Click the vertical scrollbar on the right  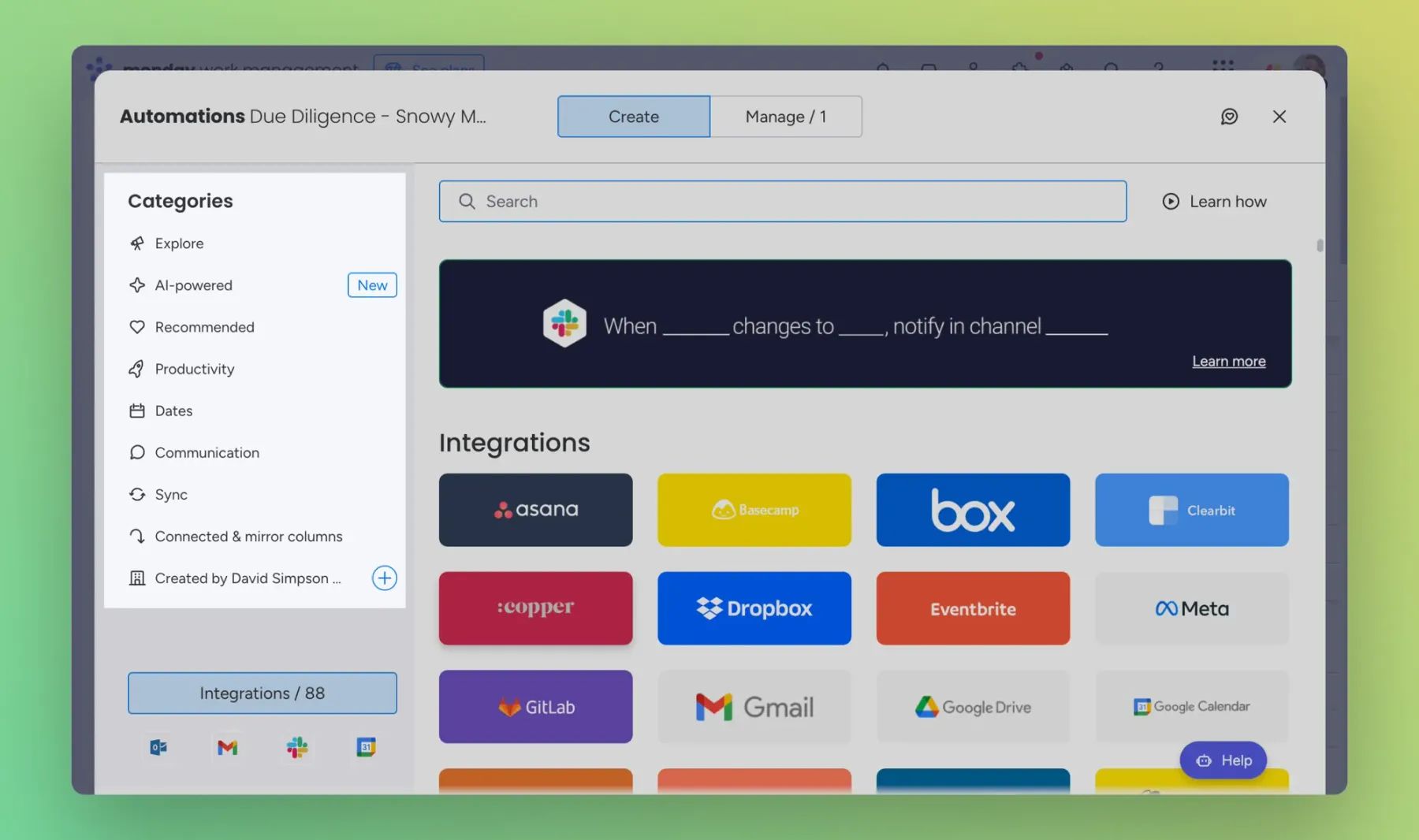click(x=1318, y=246)
